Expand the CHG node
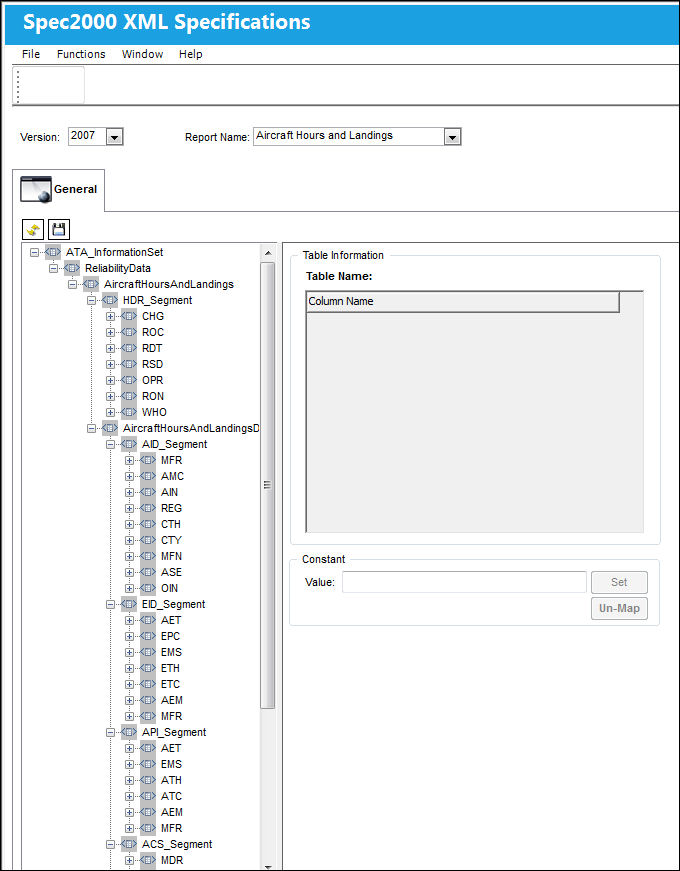The image size is (680, 871). [x=110, y=316]
